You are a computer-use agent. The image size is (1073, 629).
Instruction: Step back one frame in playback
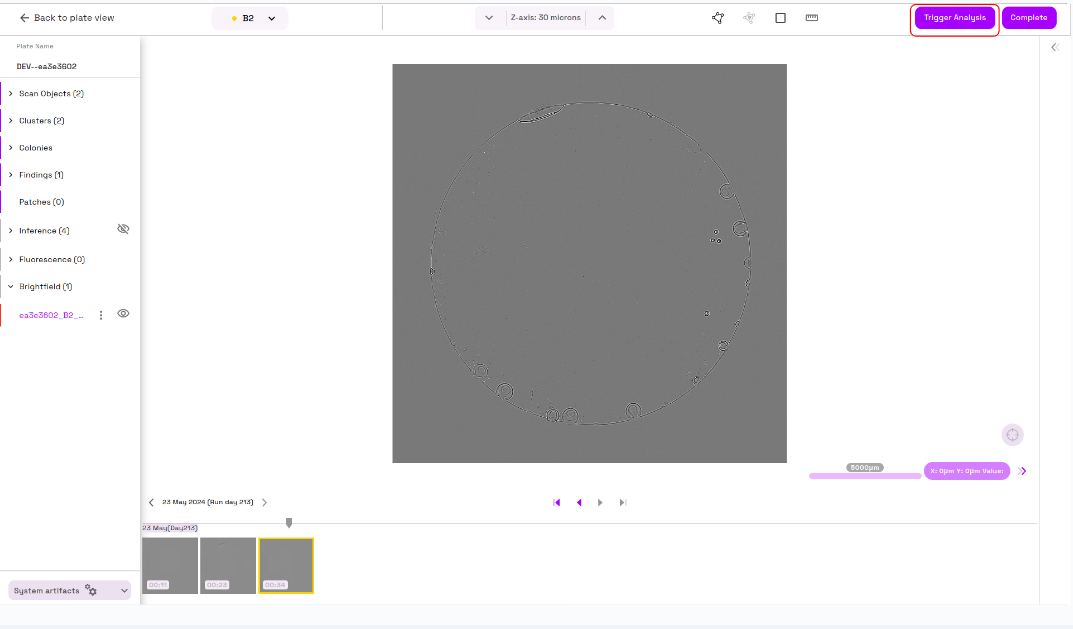[x=579, y=503]
